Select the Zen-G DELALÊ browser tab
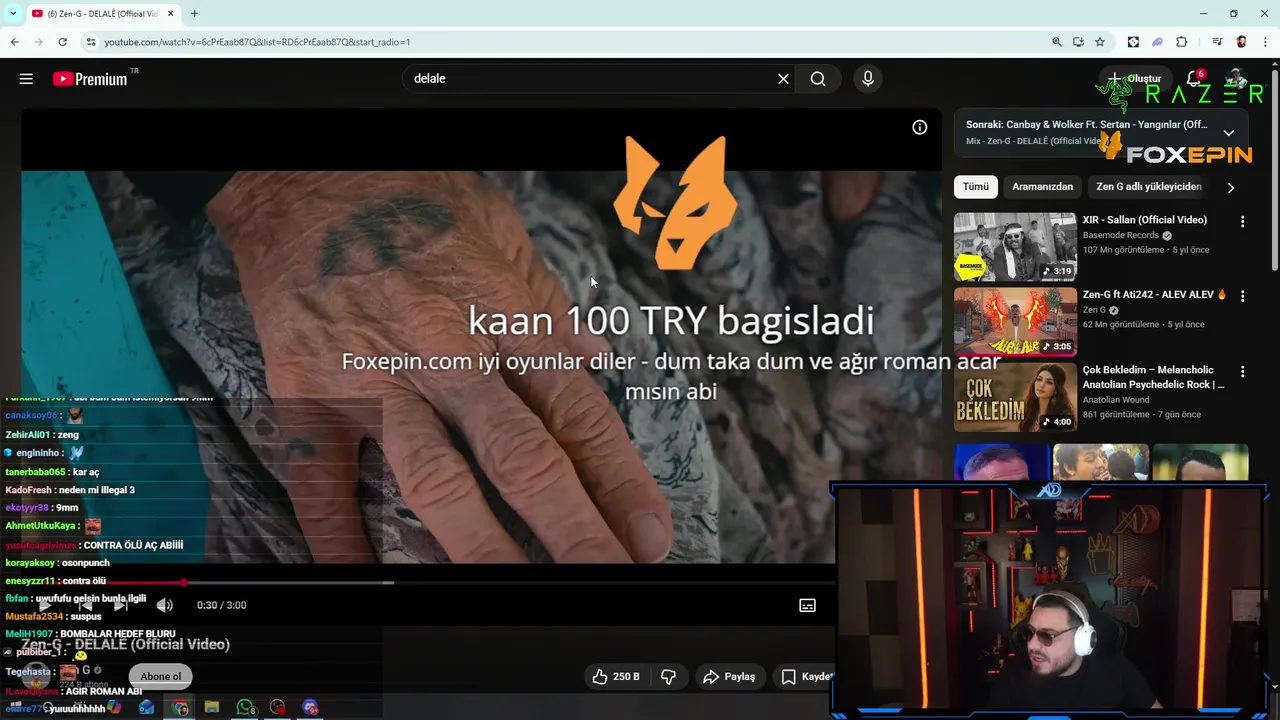 click(x=102, y=14)
